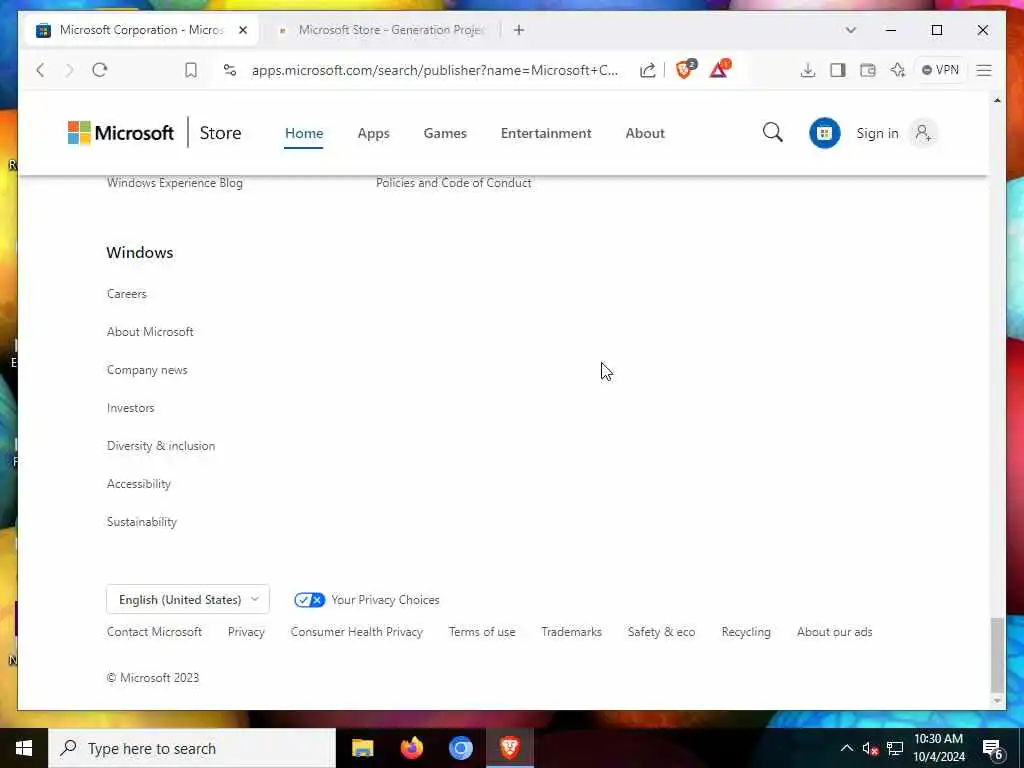This screenshot has height=768, width=1024.
Task: Click the Brave icon on the taskbar
Action: [510, 748]
